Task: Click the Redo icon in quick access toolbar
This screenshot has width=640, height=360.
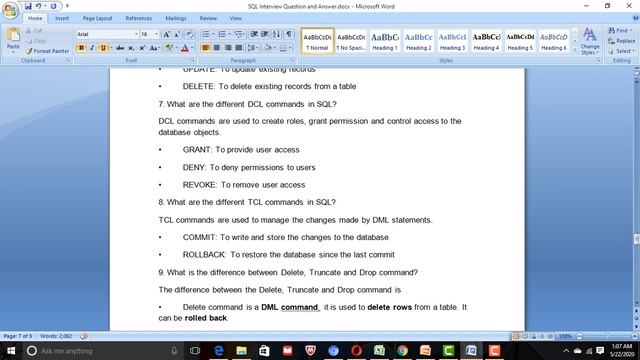Action: 53,6
